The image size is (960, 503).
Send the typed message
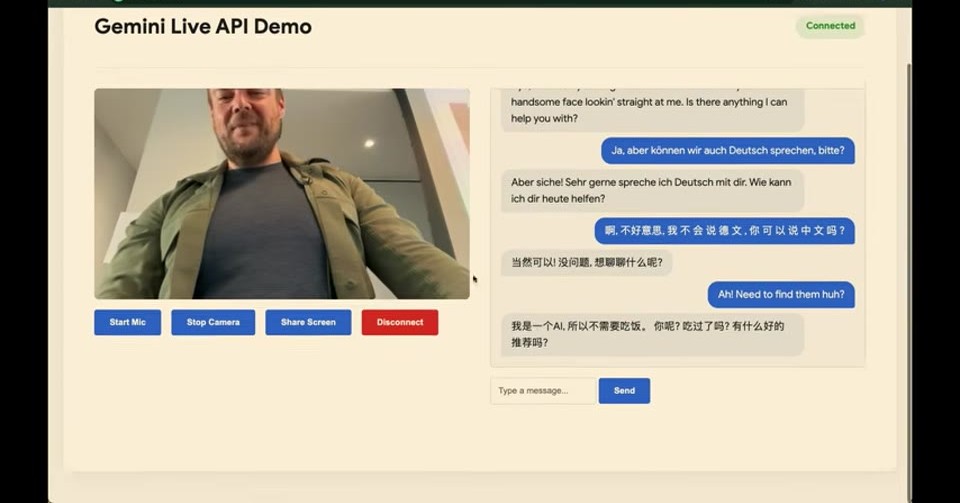coord(624,390)
